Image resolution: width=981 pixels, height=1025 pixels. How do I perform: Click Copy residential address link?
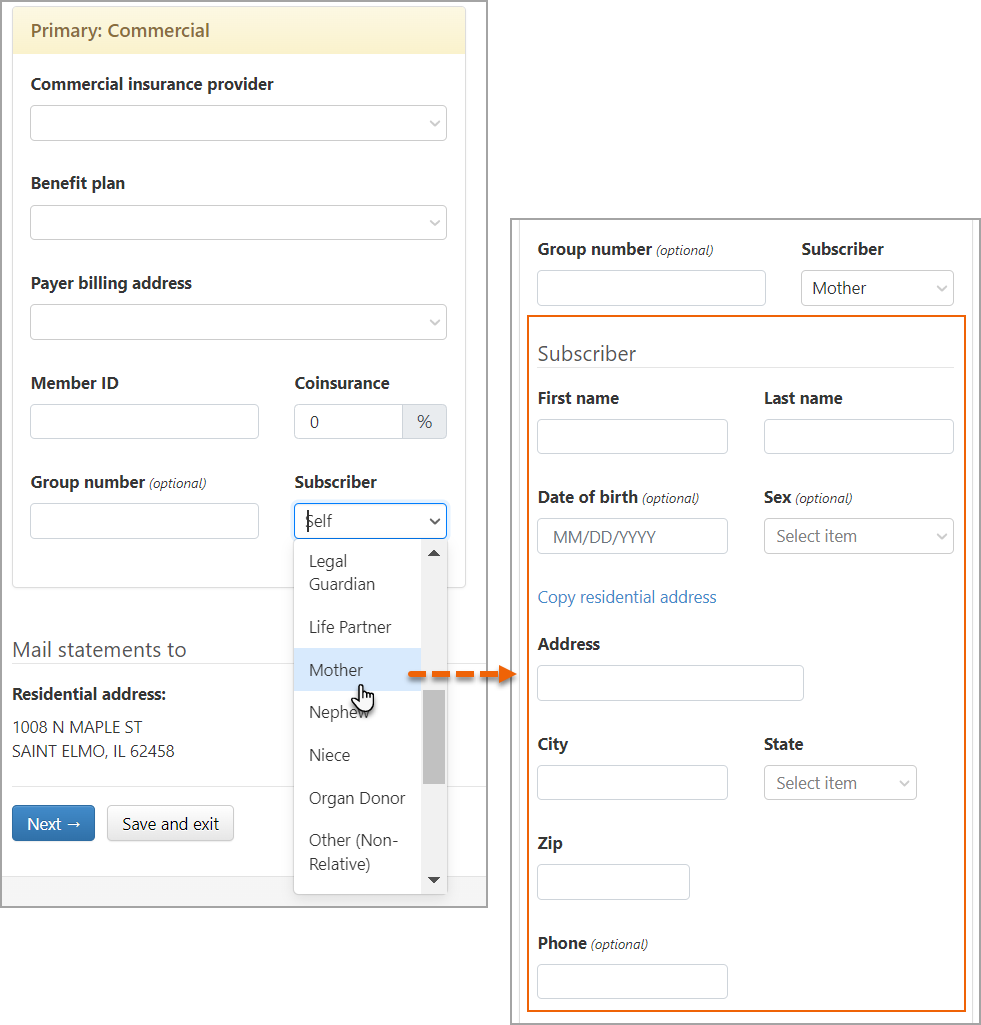(x=627, y=597)
